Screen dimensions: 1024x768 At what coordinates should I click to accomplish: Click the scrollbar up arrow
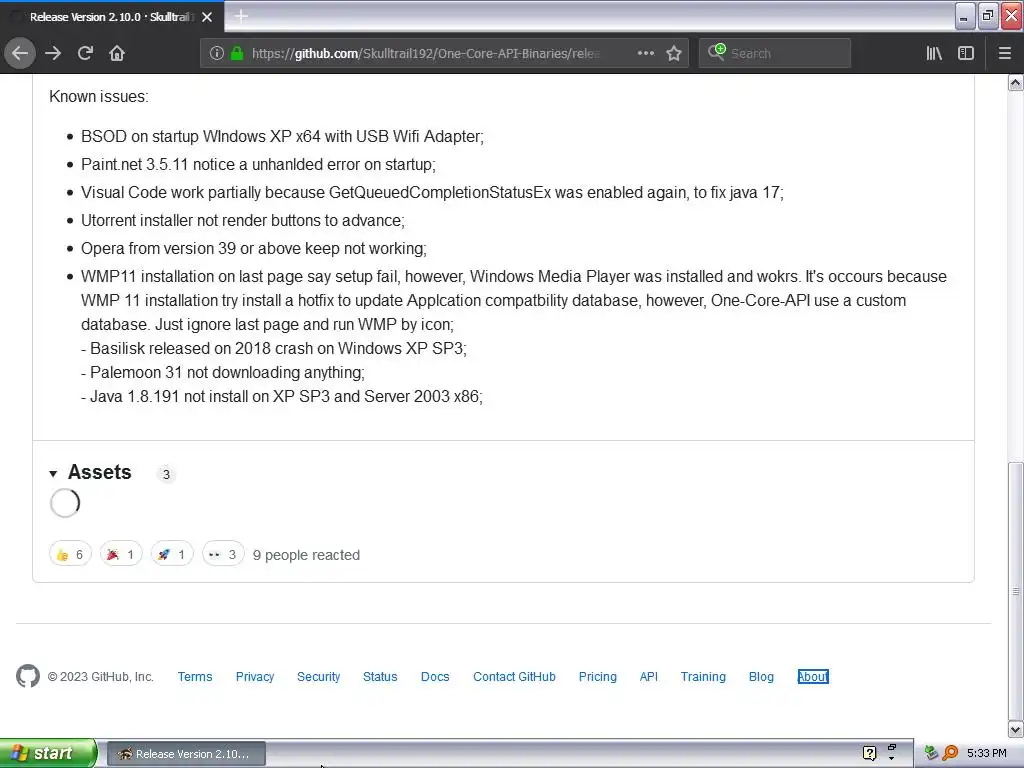1016,83
